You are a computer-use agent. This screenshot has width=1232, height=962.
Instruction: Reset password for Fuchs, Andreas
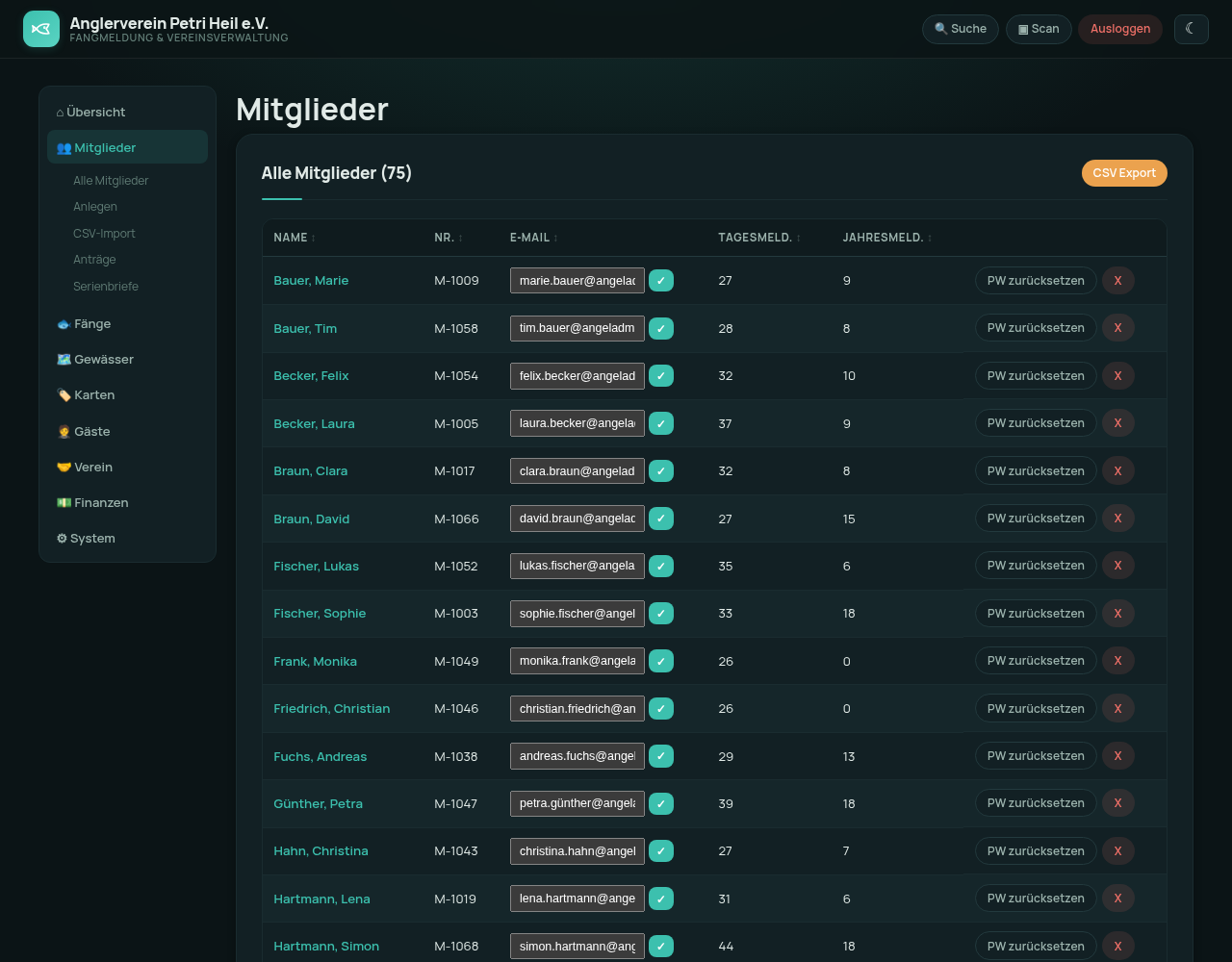[x=1036, y=756]
